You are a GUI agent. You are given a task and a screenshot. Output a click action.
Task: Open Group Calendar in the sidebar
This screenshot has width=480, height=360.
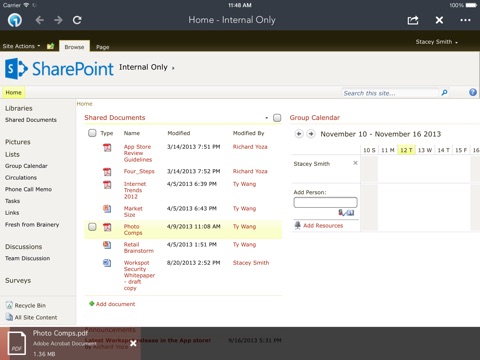(x=26, y=166)
